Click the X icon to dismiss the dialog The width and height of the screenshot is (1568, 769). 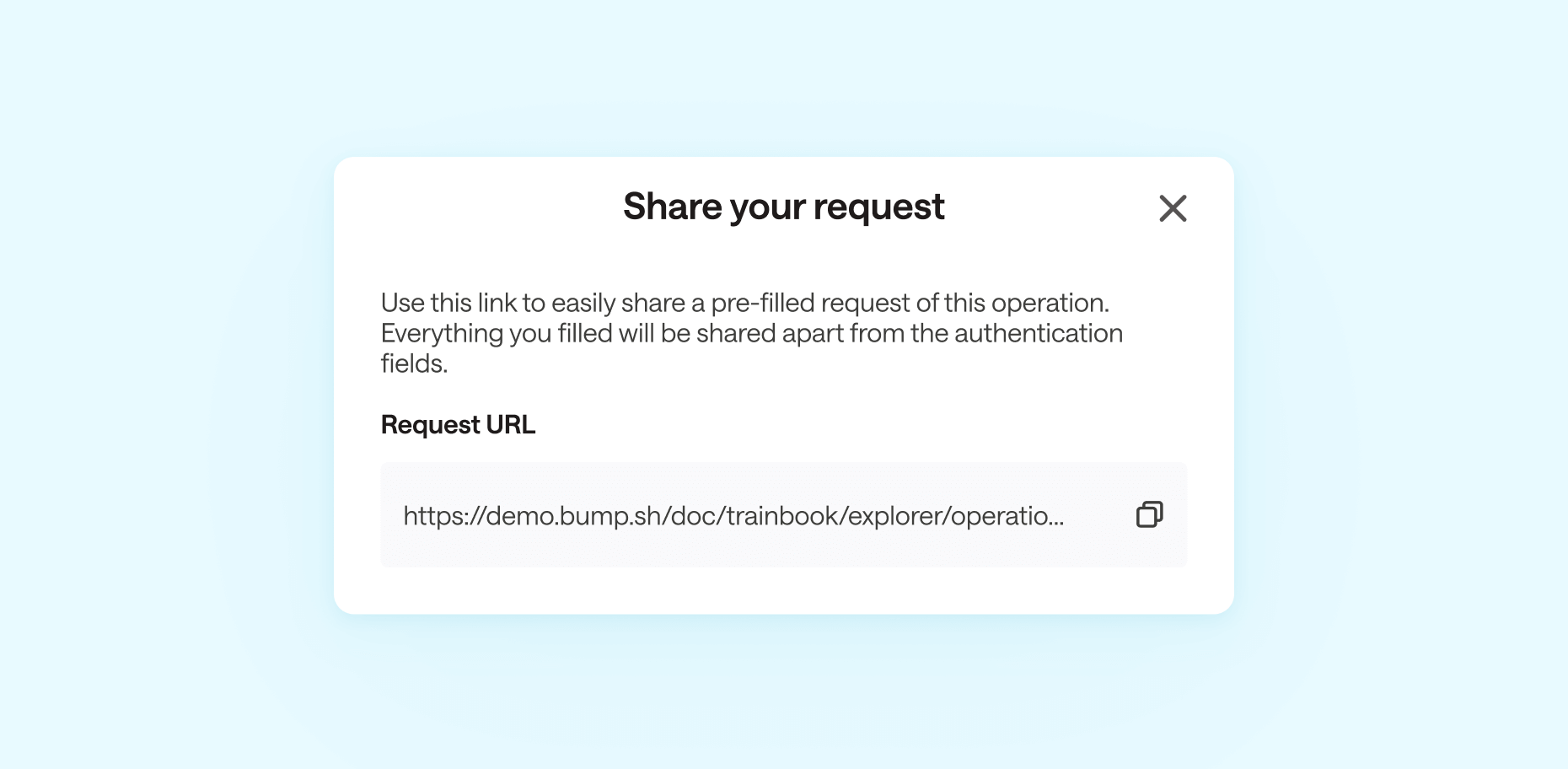point(1173,208)
